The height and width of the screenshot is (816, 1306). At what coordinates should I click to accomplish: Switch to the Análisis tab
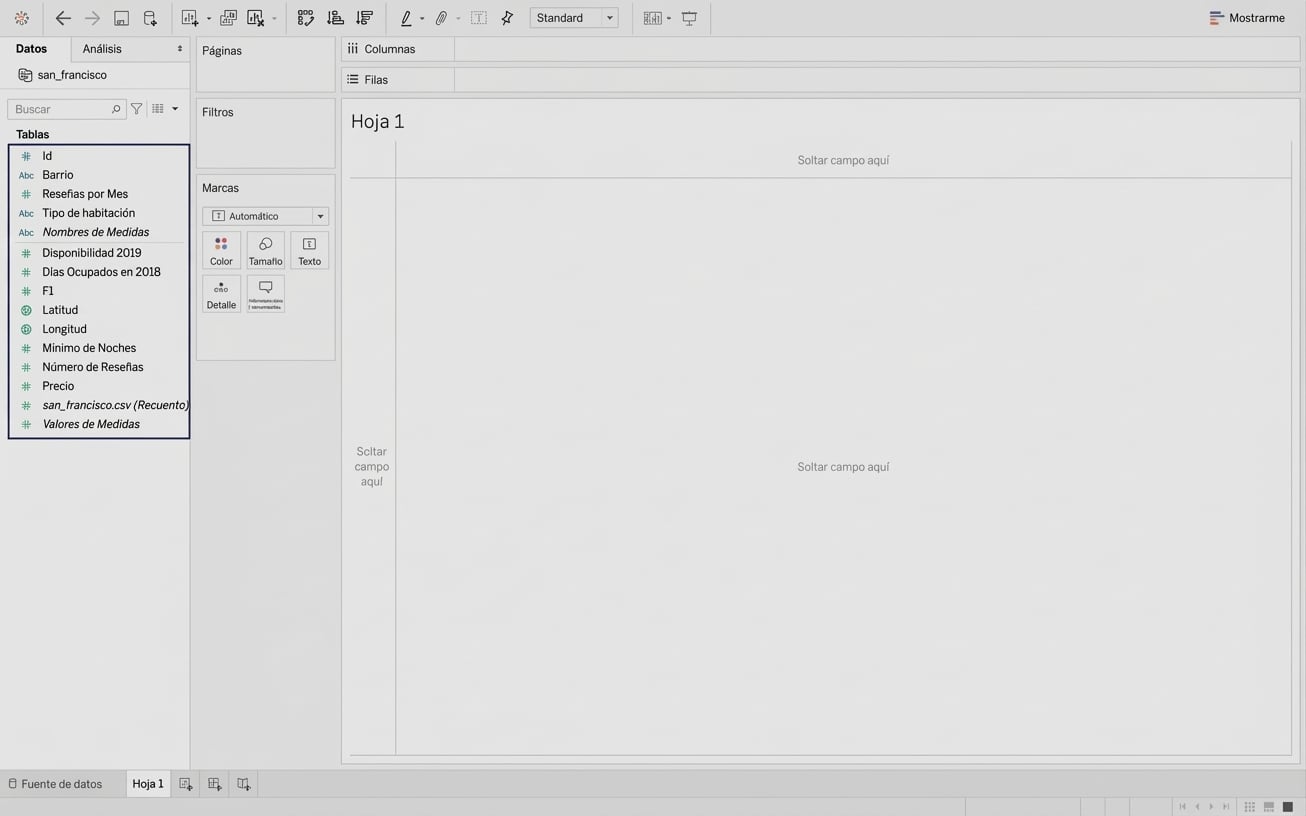pos(102,49)
